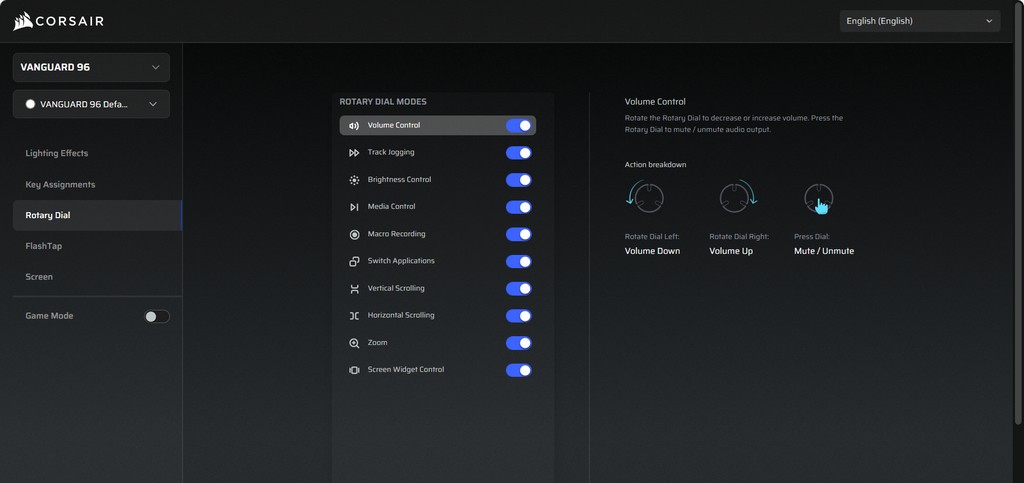
Task: Click the Volume Control speaker icon
Action: (x=354, y=126)
